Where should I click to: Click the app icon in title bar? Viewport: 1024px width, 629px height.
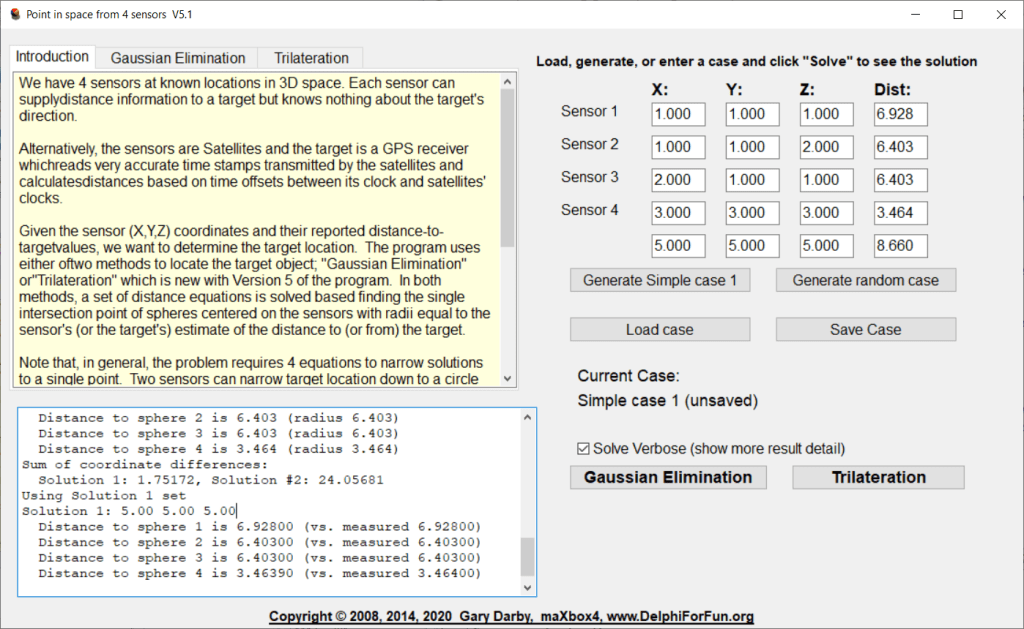click(14, 15)
